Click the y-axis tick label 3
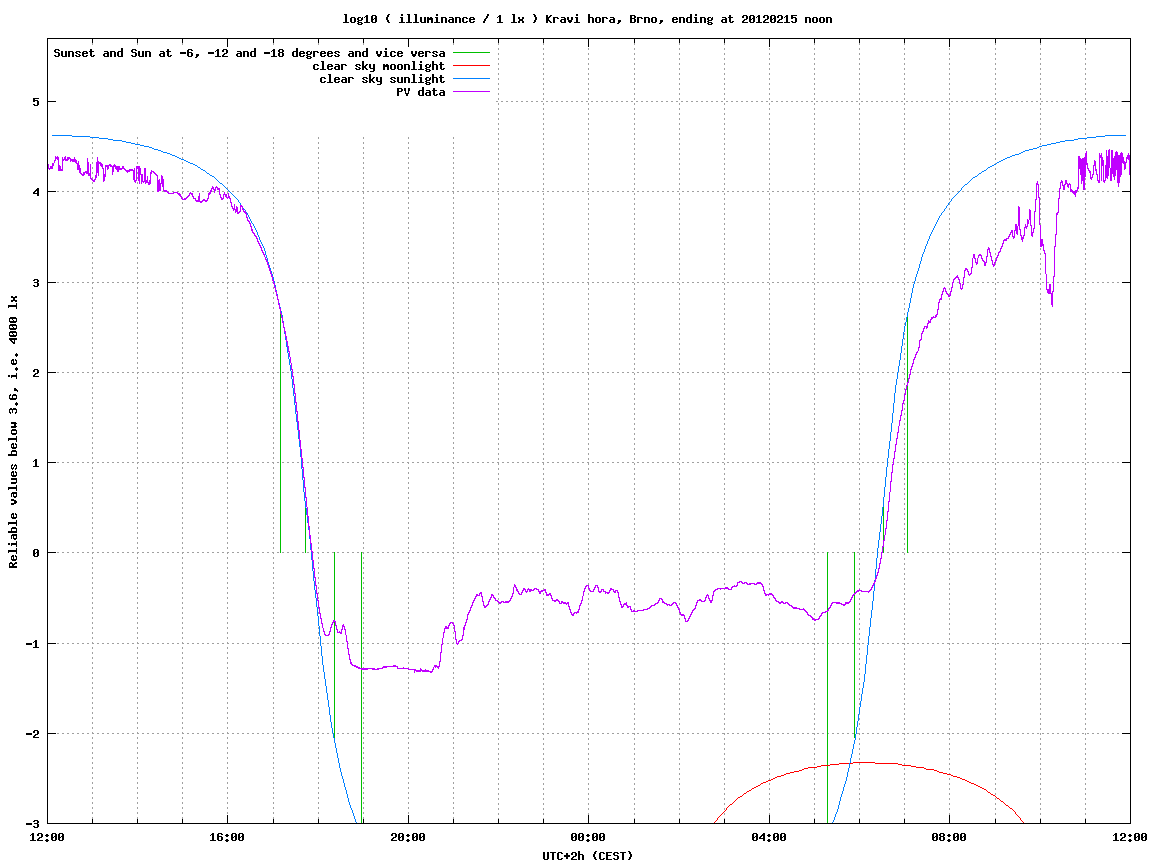The width and height of the screenshot is (1151, 863). 35,283
